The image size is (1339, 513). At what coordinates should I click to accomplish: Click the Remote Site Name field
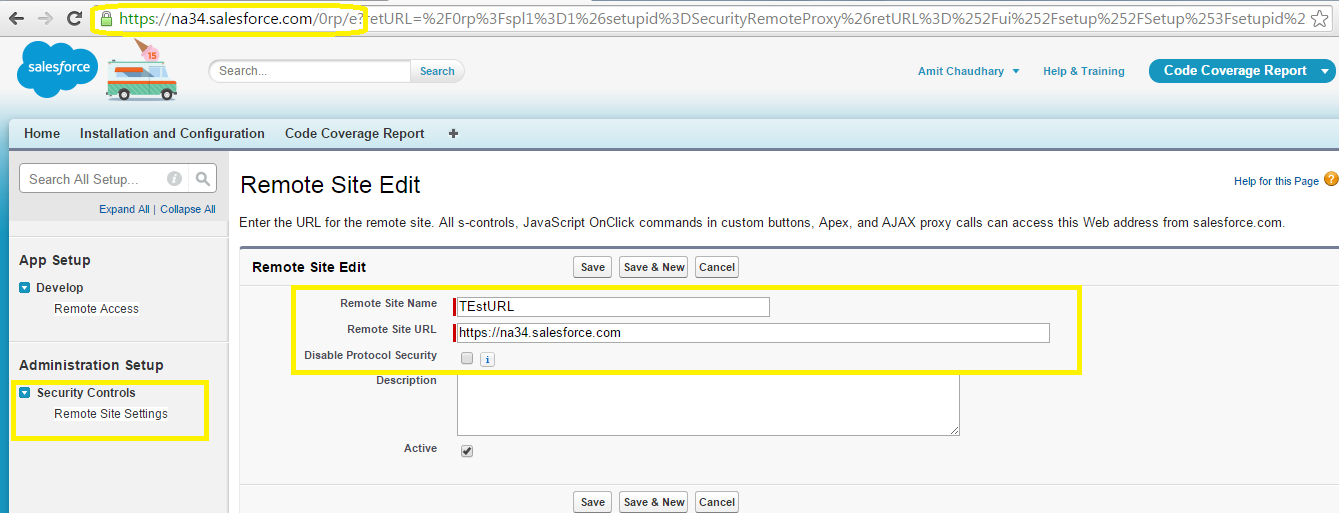612,306
